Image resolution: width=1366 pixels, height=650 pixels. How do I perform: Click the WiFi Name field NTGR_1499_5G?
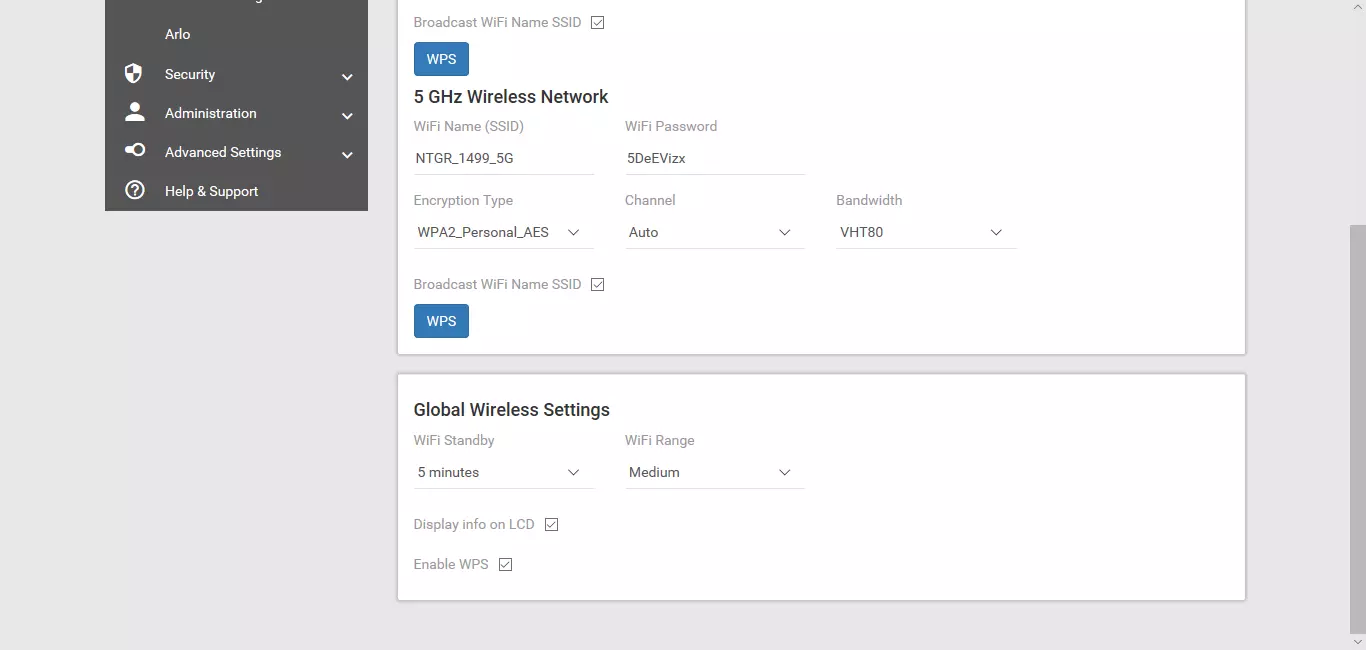(x=503, y=158)
